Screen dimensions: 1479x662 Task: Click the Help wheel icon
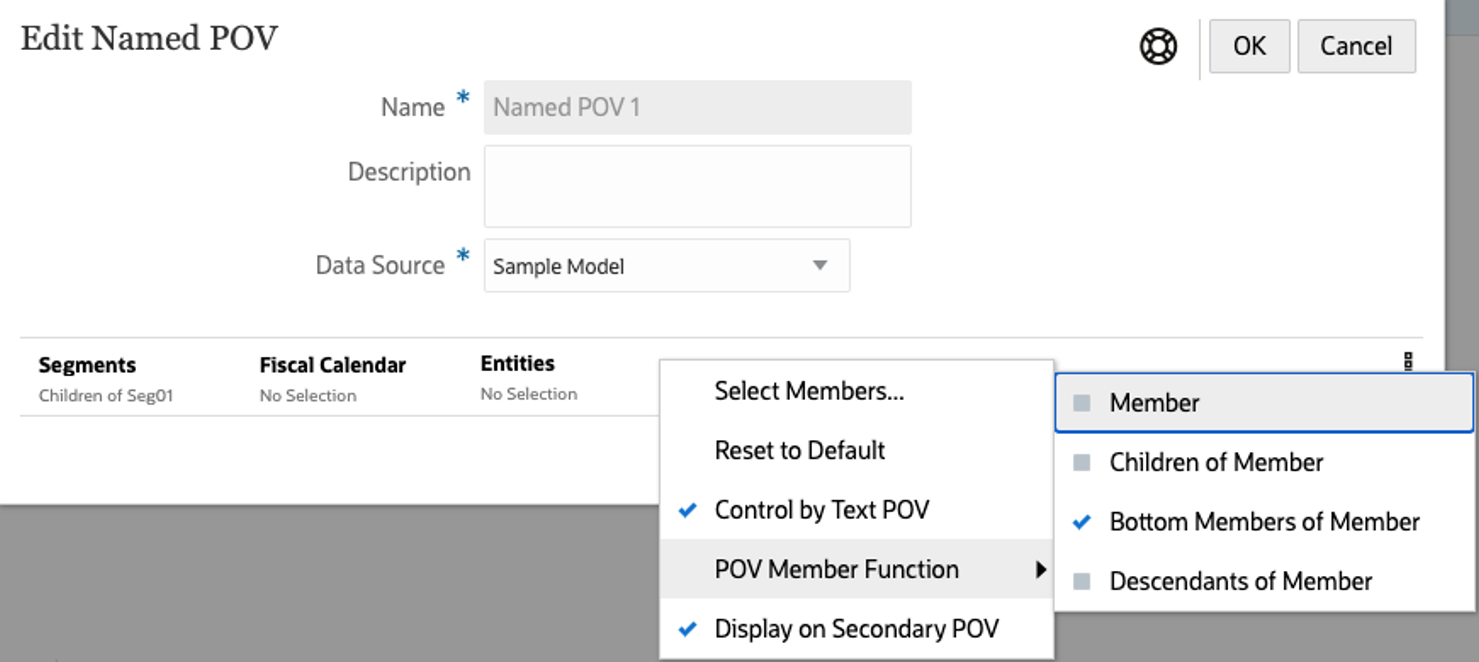[x=1157, y=46]
